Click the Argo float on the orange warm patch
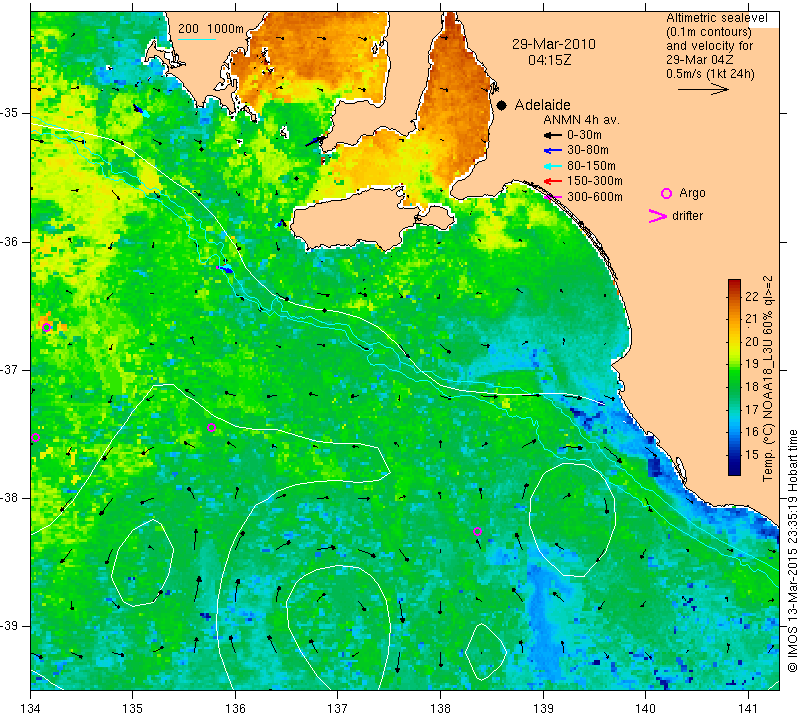 point(46,328)
